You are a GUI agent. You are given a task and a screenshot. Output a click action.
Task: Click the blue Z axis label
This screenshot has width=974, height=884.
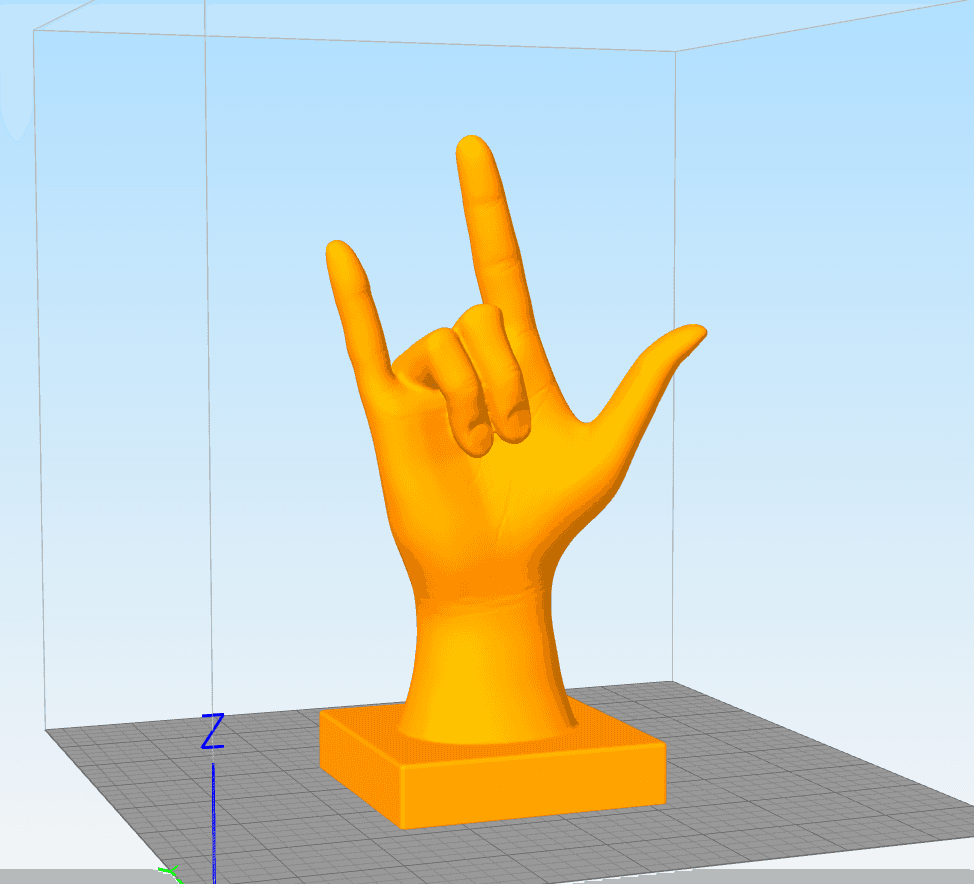click(x=212, y=731)
